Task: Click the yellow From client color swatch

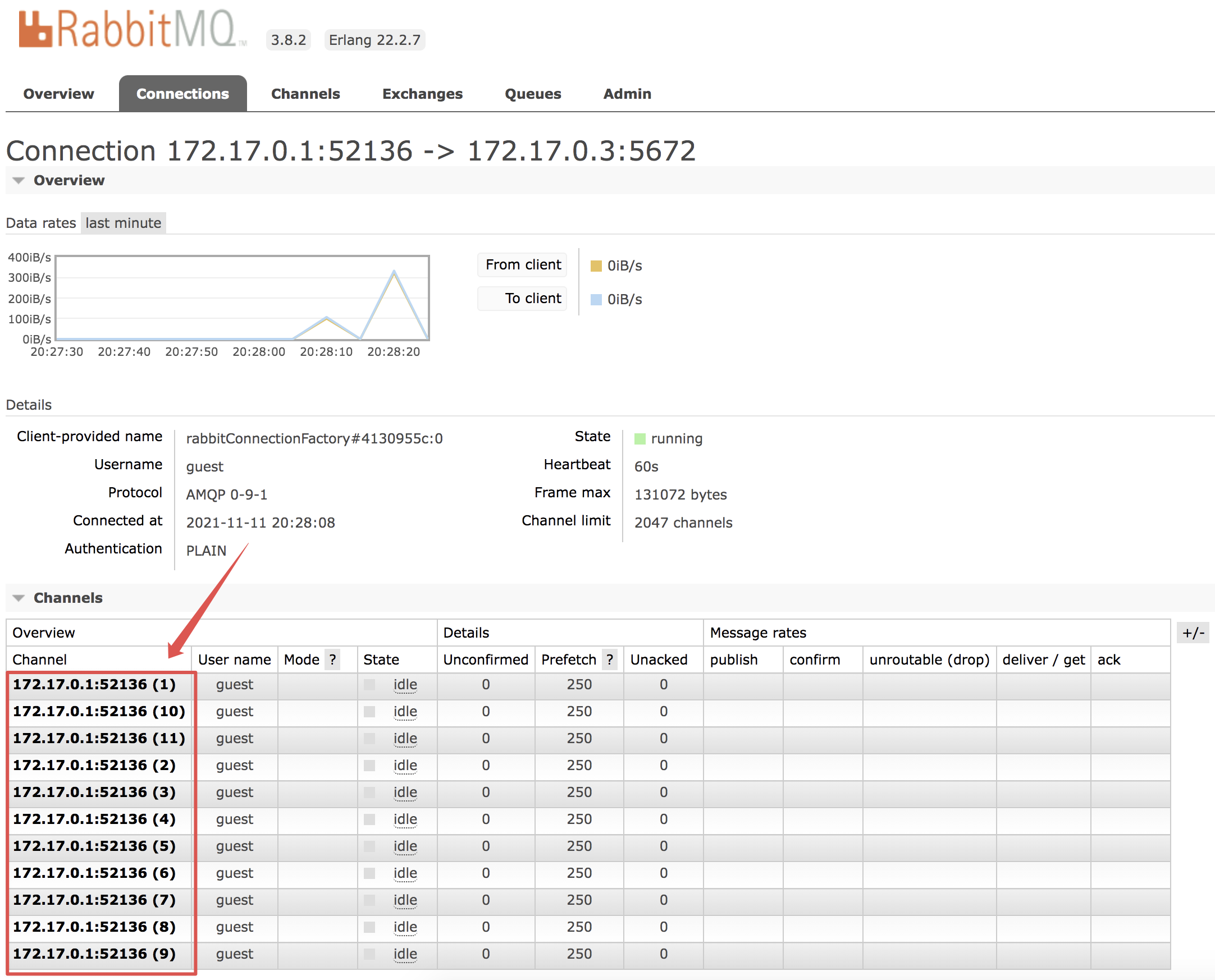Action: [x=596, y=265]
